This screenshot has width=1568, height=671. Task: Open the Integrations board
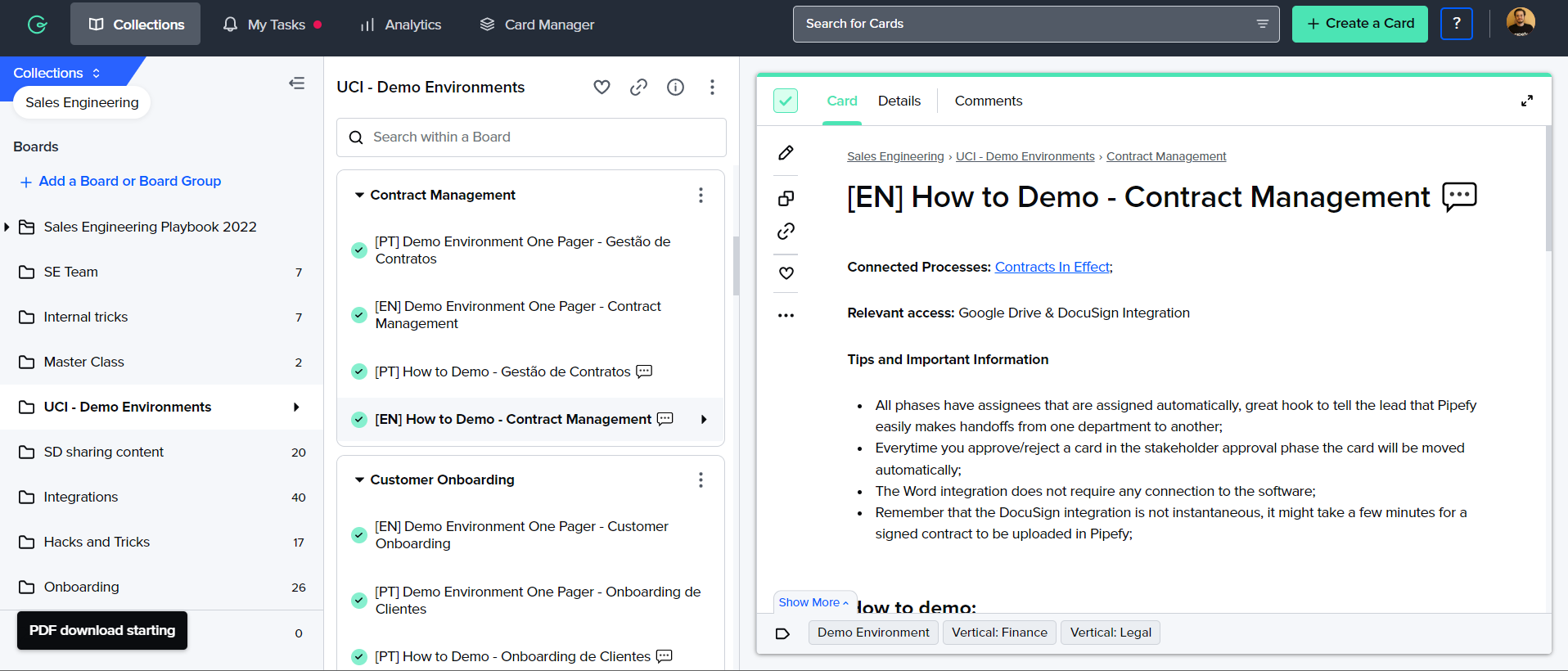tap(162, 497)
